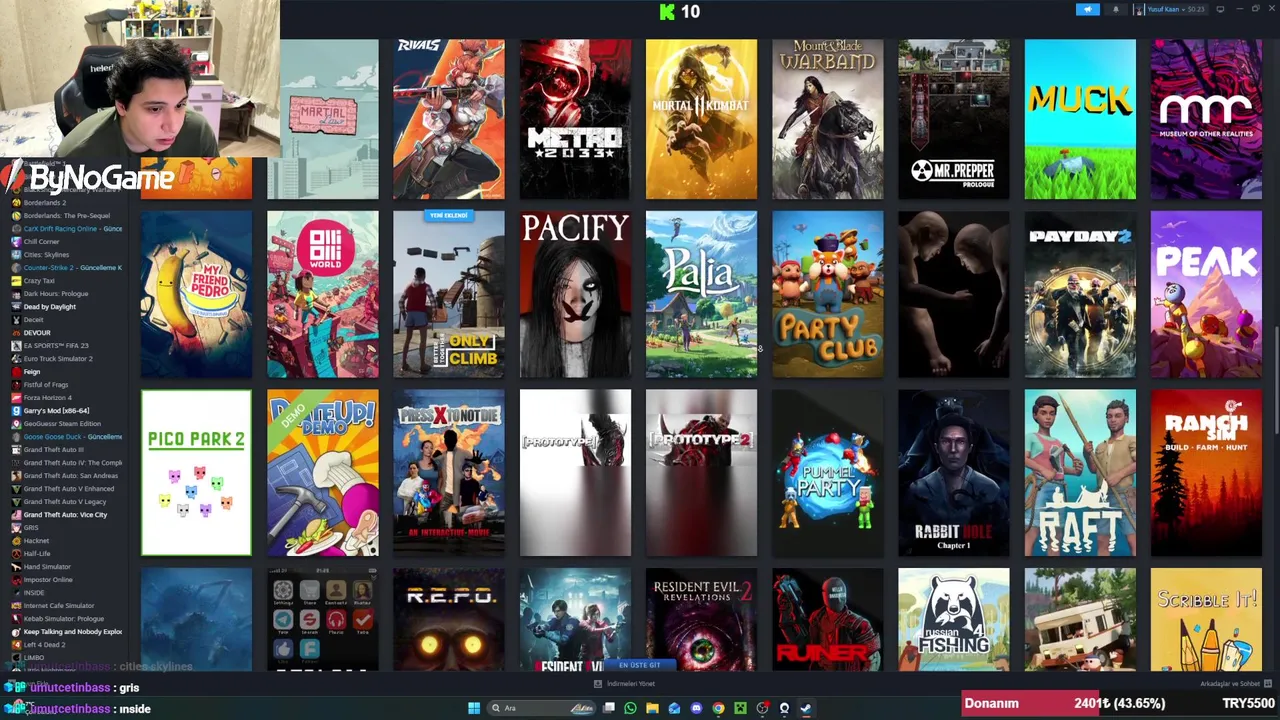The height and width of the screenshot is (720, 1280).
Task: Click the Euro Truck Simulator 2 sidebar icon
Action: click(x=16, y=359)
